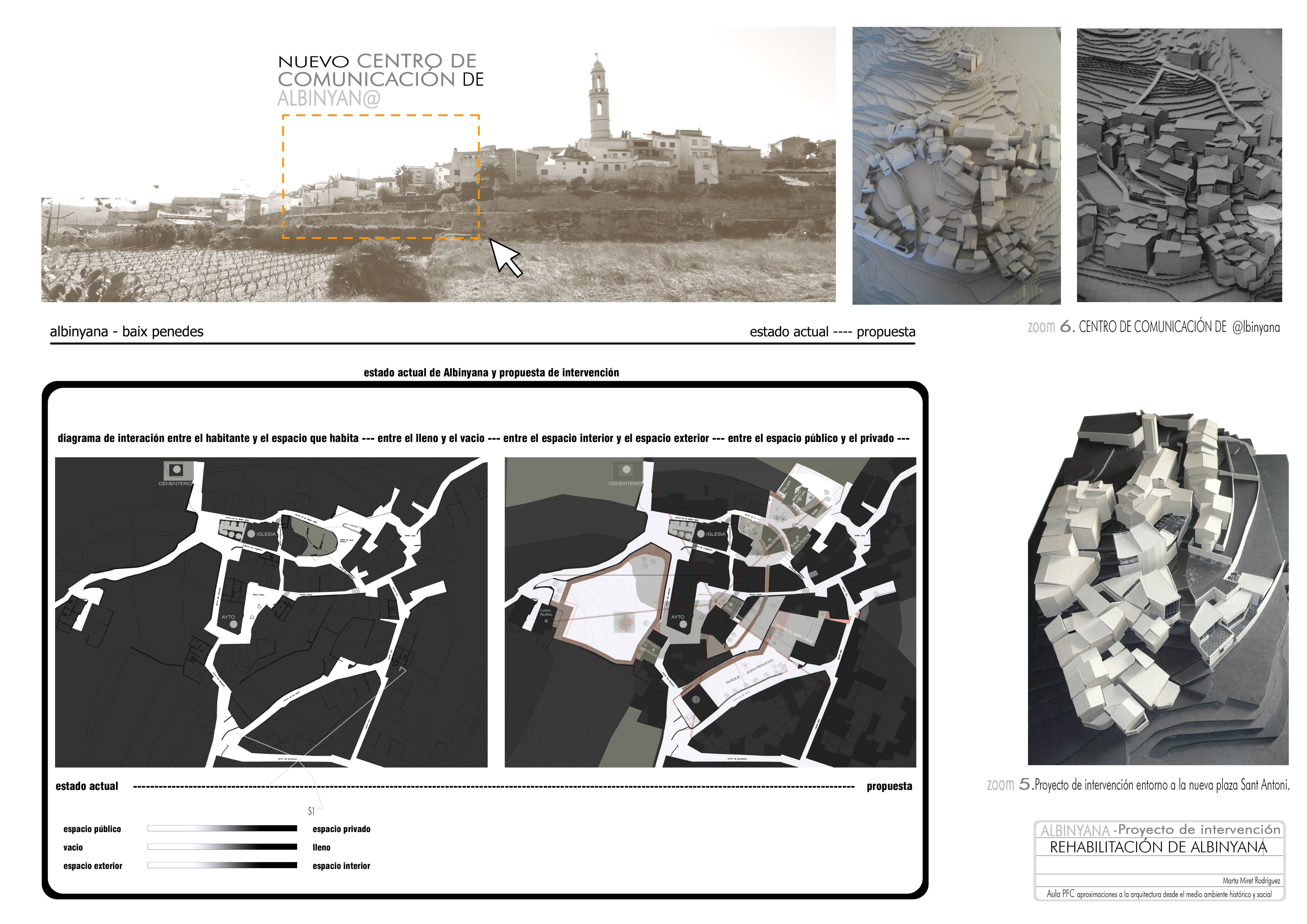Screen dimensions: 1307x924
Task: Click the "espacio público" legend label
Action: click(92, 829)
